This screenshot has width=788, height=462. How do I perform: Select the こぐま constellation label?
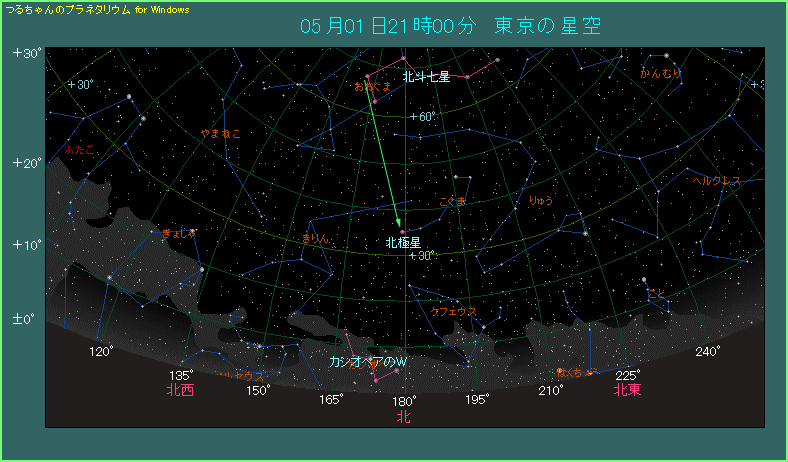(452, 202)
